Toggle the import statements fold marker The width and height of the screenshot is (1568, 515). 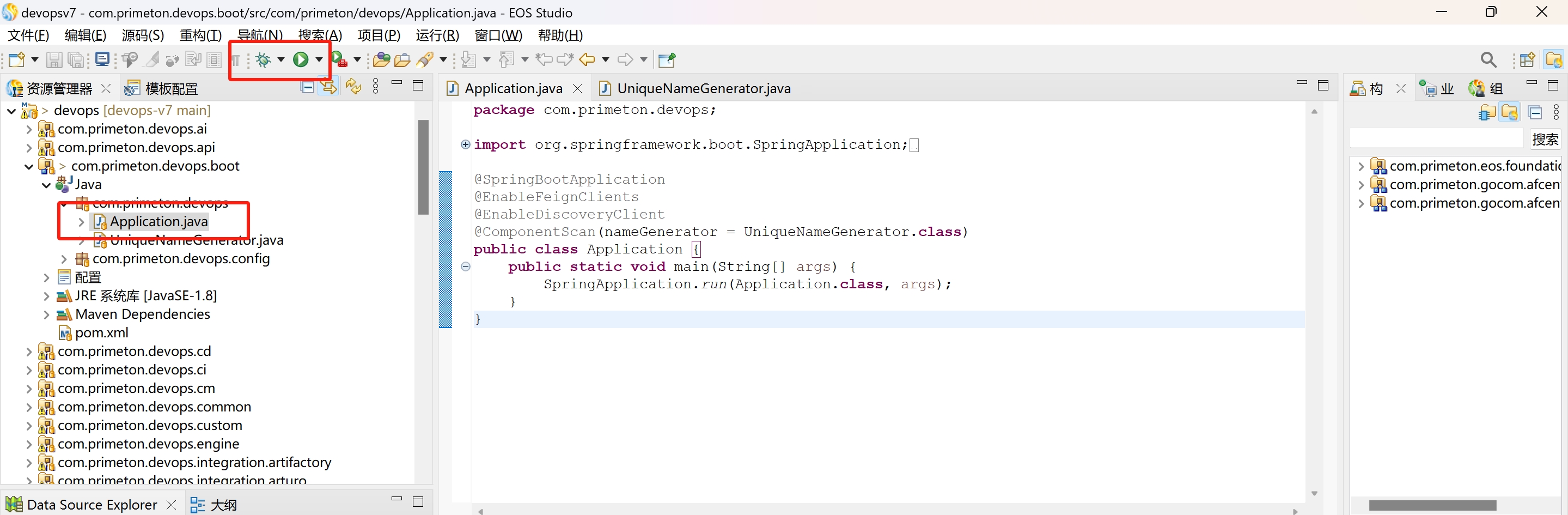click(x=466, y=144)
